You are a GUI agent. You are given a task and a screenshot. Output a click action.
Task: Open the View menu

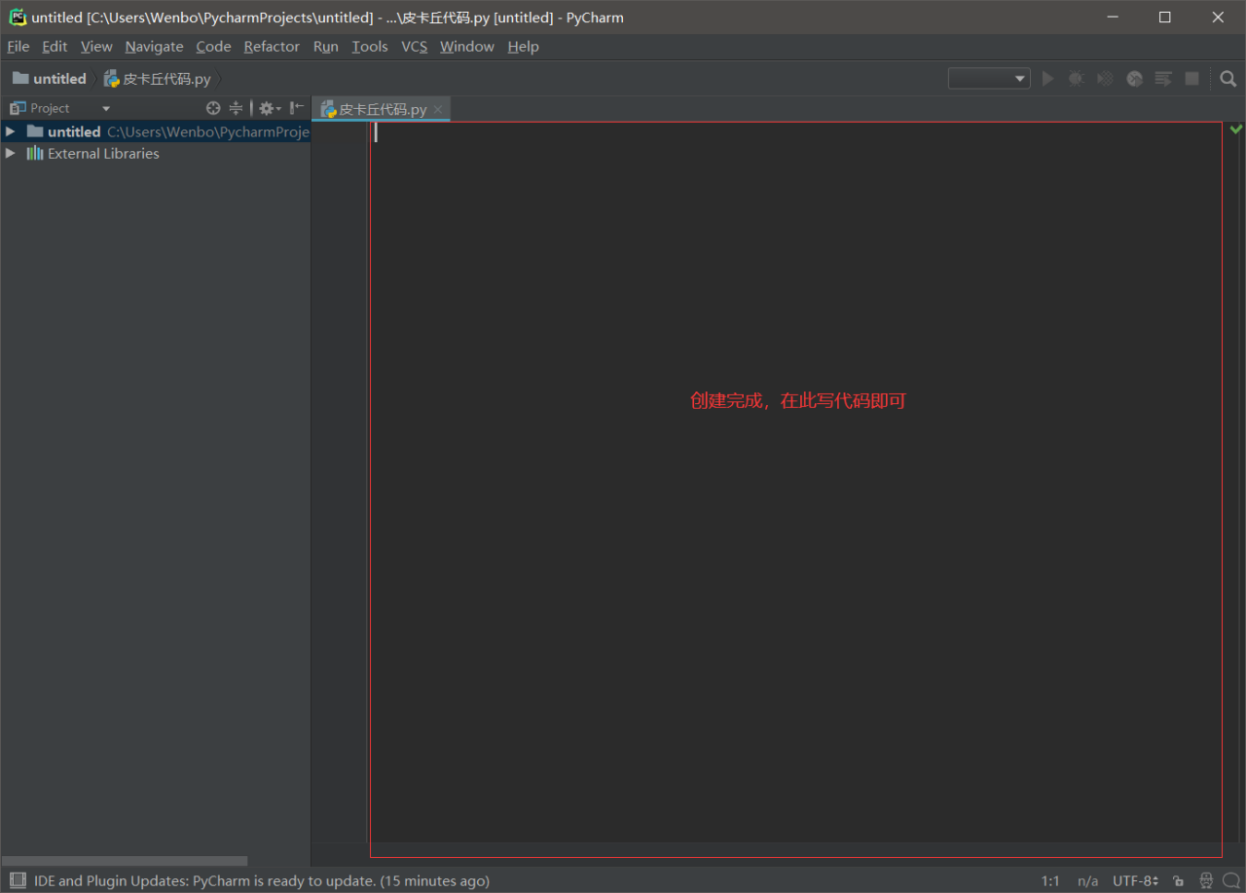click(97, 46)
